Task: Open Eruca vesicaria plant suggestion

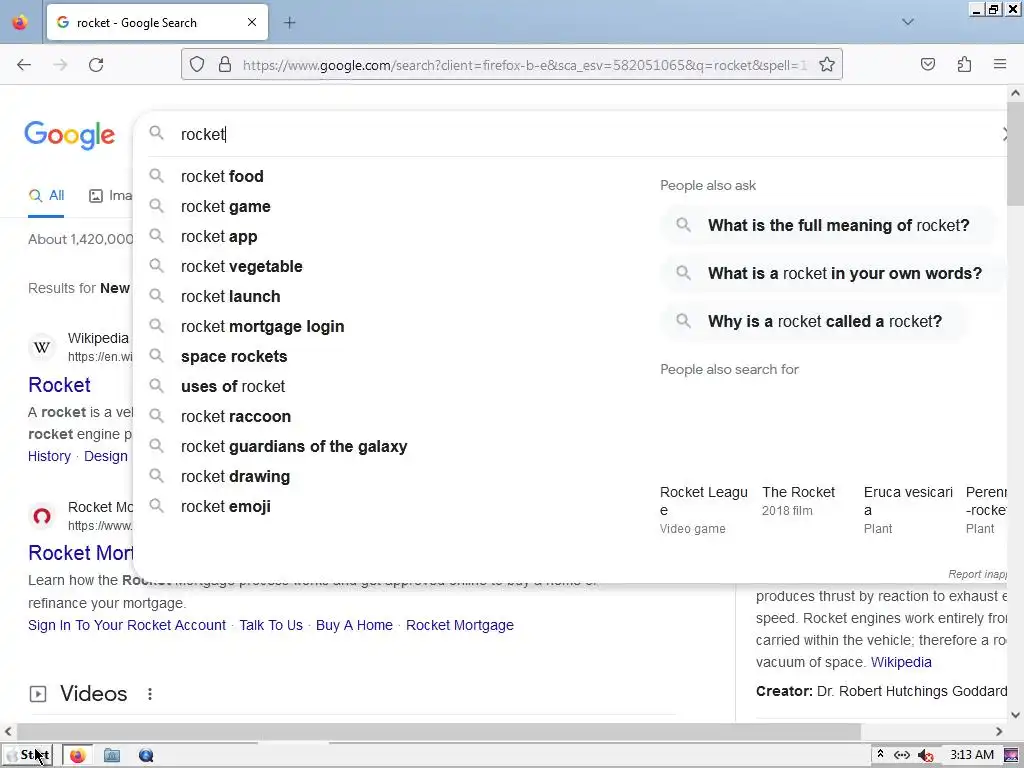Action: pos(908,509)
